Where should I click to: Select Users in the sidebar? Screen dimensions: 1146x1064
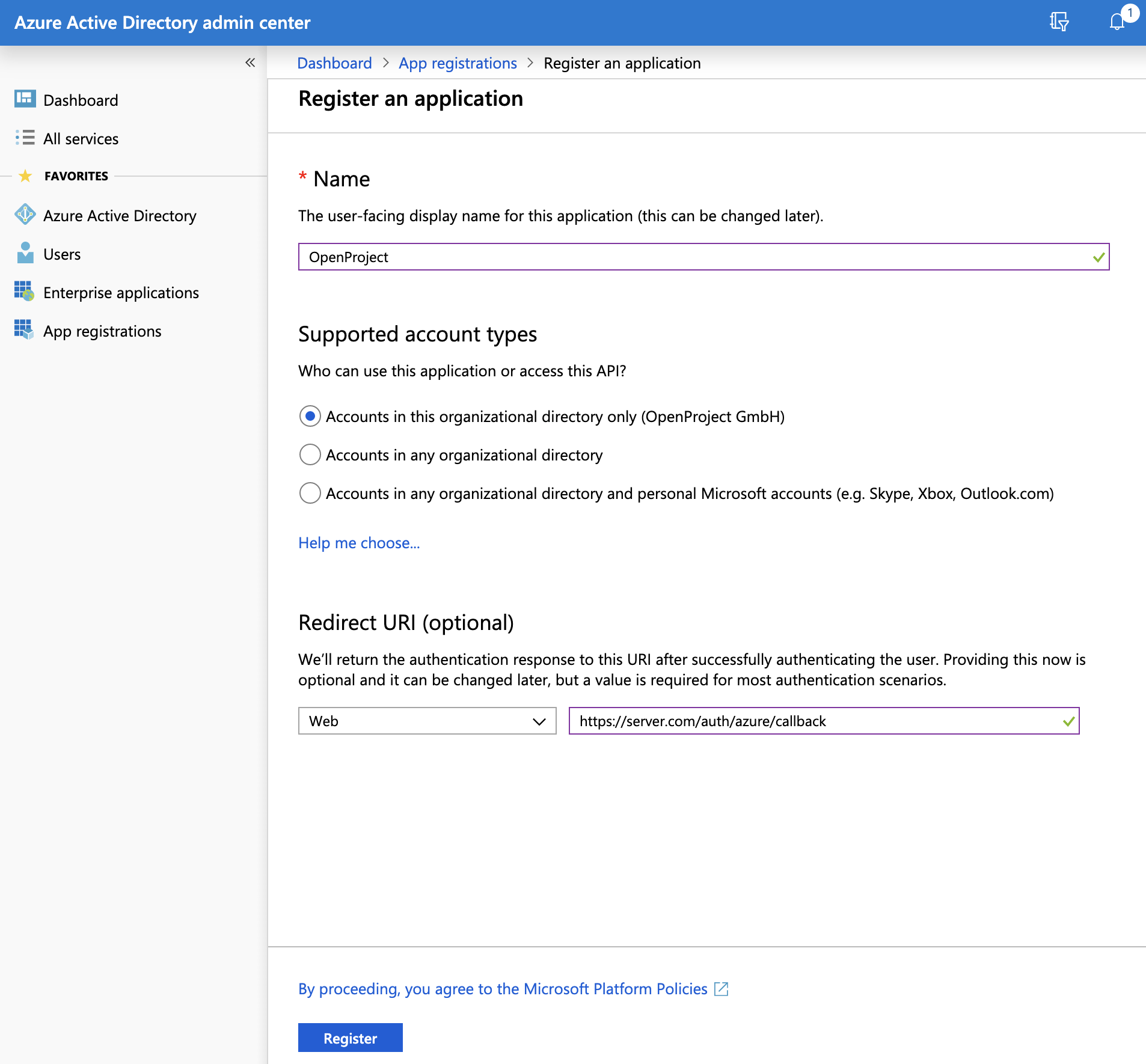(61, 254)
